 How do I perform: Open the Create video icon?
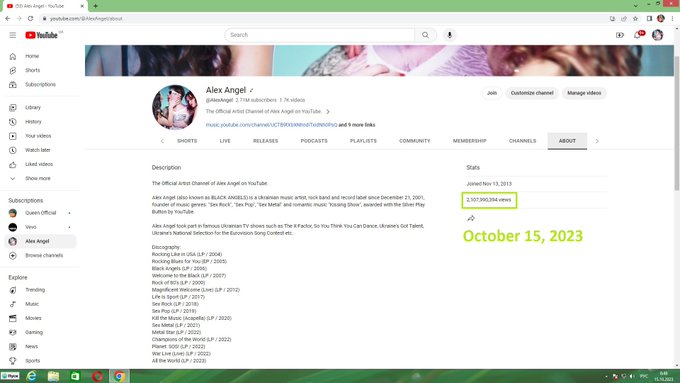620,35
